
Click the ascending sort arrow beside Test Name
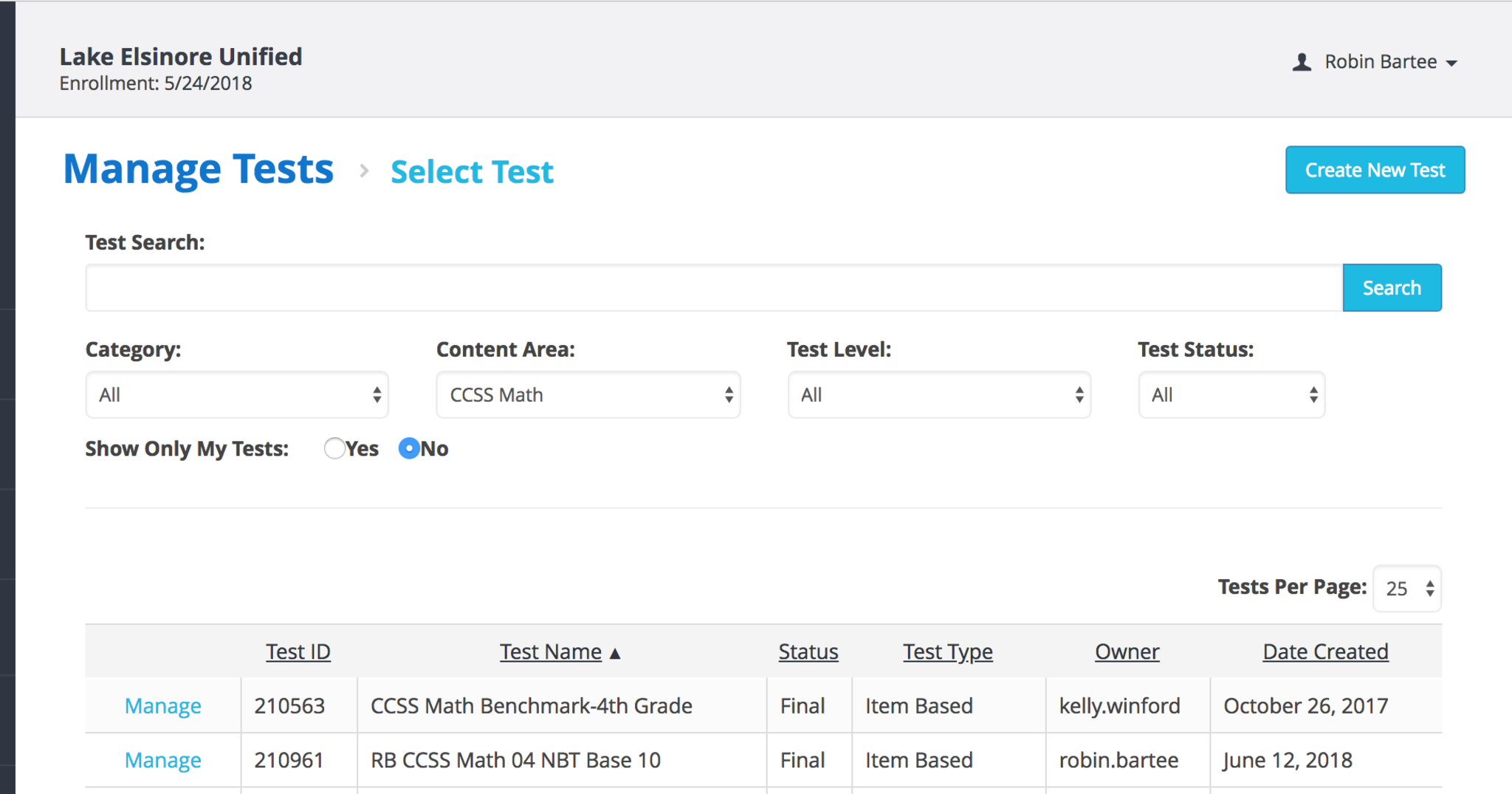tap(615, 654)
